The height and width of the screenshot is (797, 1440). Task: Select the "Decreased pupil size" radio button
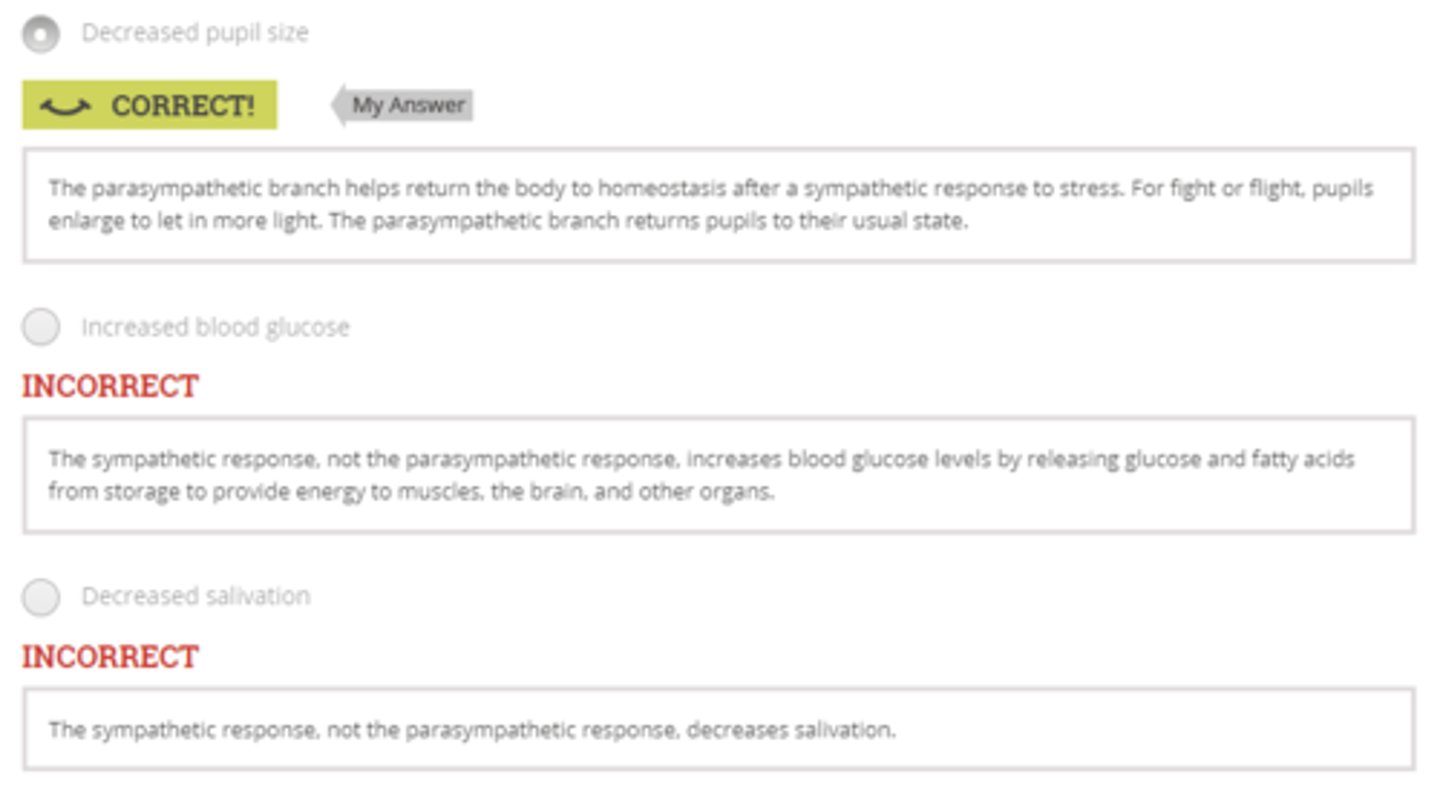tap(40, 34)
